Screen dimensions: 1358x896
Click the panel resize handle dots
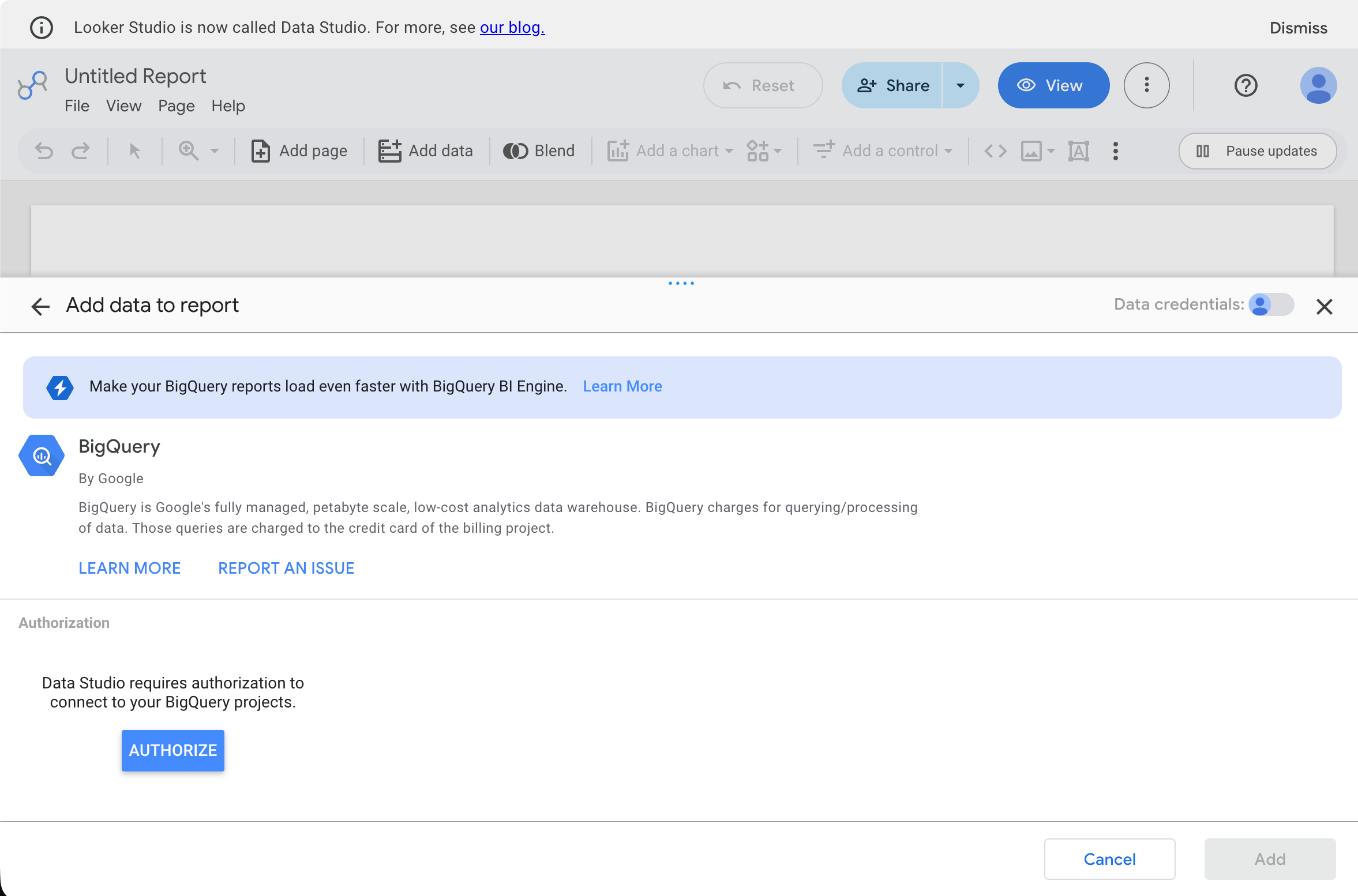(x=681, y=283)
